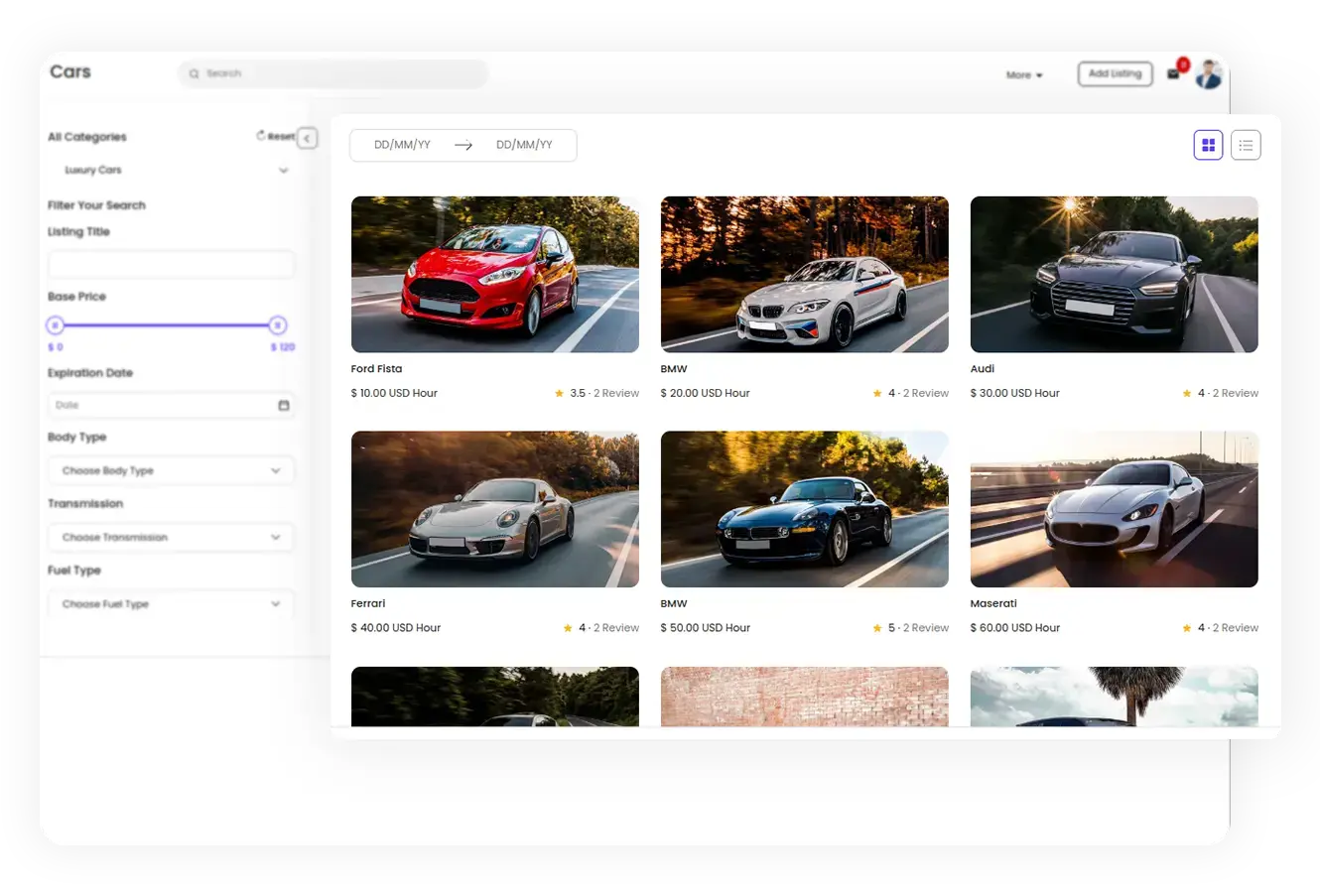Open the blue BMW car photo

coord(805,509)
